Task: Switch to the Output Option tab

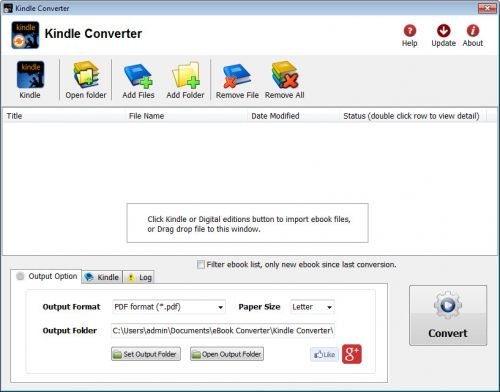Action: pyautogui.click(x=46, y=276)
